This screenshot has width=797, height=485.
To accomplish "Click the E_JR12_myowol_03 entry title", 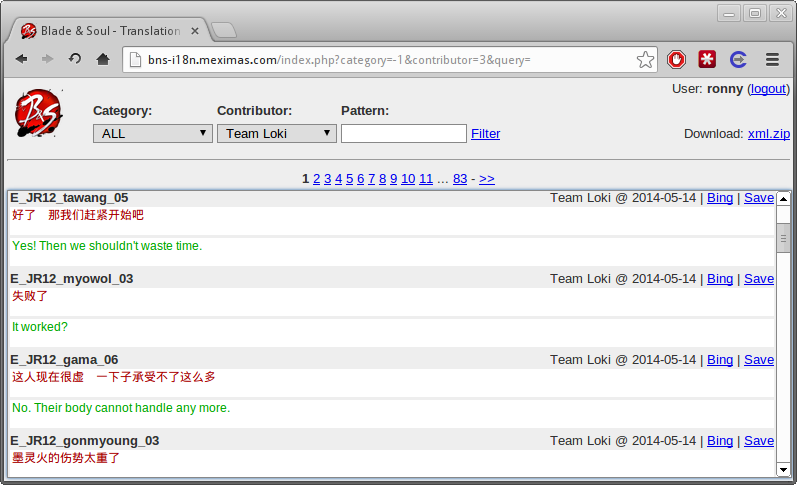I will pos(72,279).
